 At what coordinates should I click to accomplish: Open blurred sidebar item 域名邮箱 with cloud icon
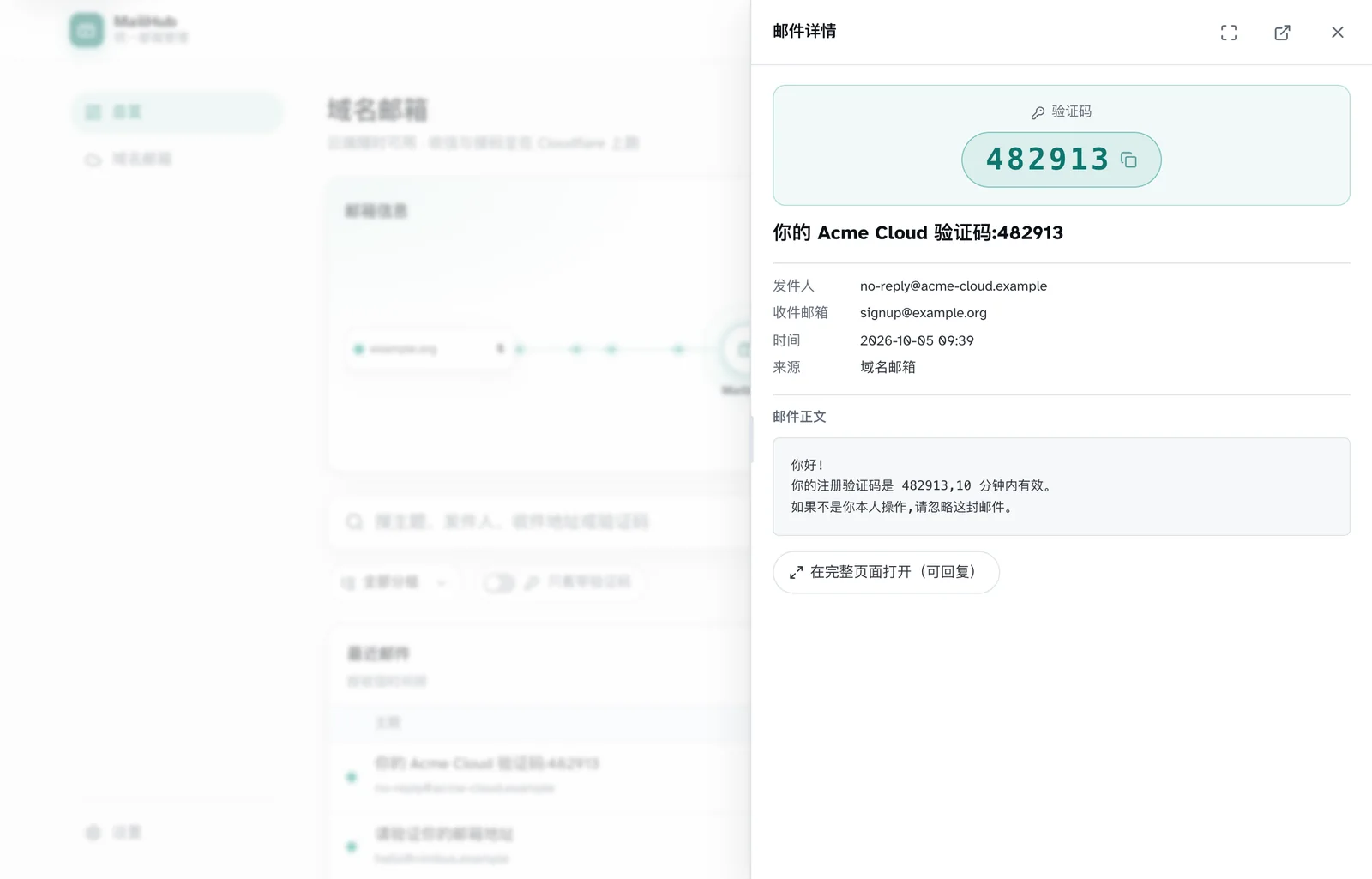click(x=177, y=160)
